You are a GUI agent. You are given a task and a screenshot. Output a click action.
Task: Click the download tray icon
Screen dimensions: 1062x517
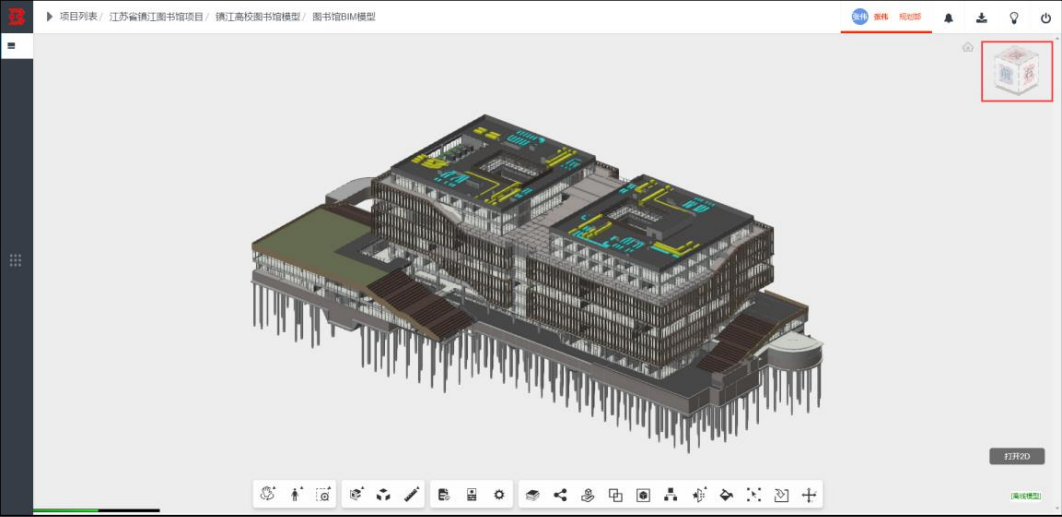(981, 18)
